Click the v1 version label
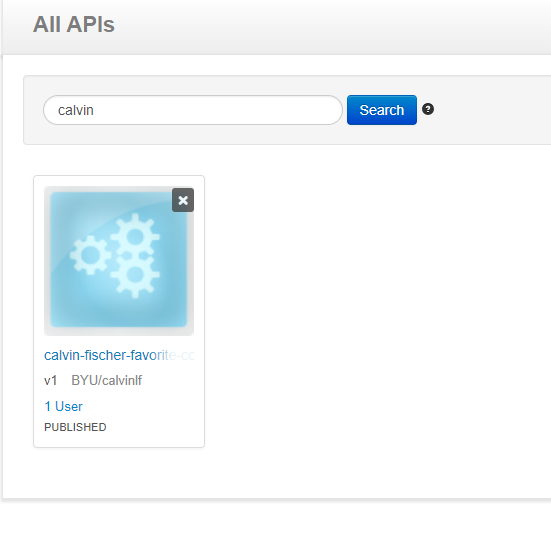Image resolution: width=551 pixels, height=535 pixels. (x=51, y=381)
